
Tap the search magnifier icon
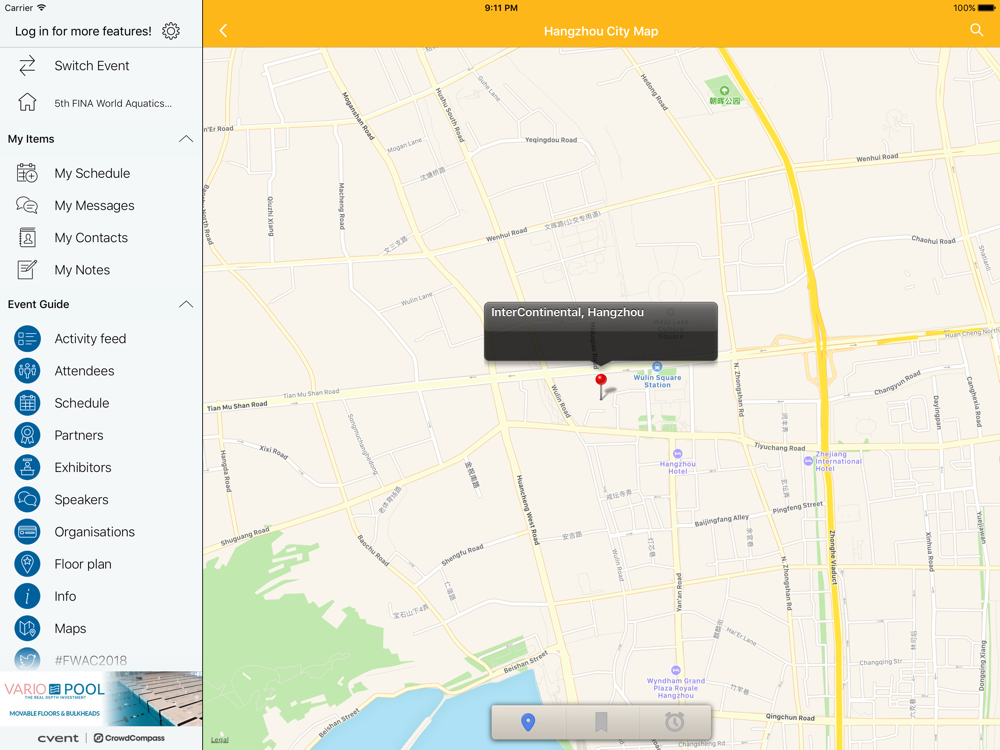coord(976,31)
